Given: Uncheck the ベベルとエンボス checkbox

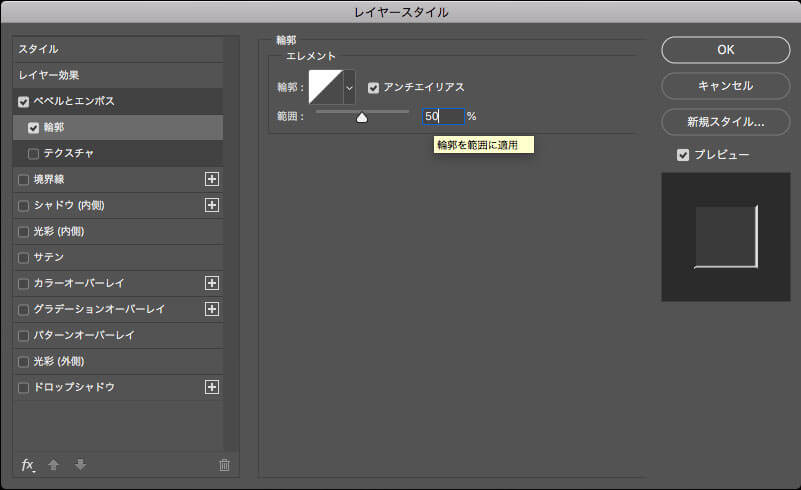Looking at the screenshot, I should (x=23, y=102).
